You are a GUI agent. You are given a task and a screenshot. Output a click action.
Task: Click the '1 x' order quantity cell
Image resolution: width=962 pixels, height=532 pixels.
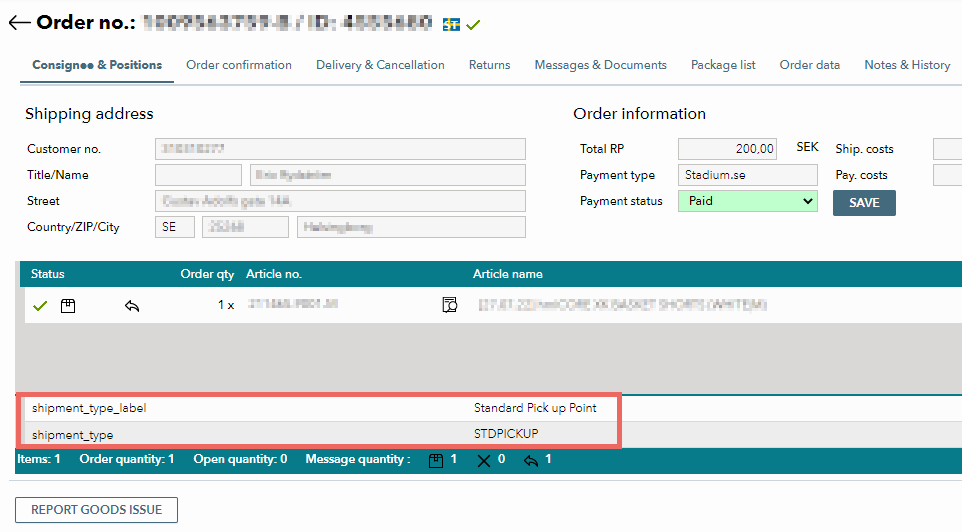pyautogui.click(x=226, y=305)
